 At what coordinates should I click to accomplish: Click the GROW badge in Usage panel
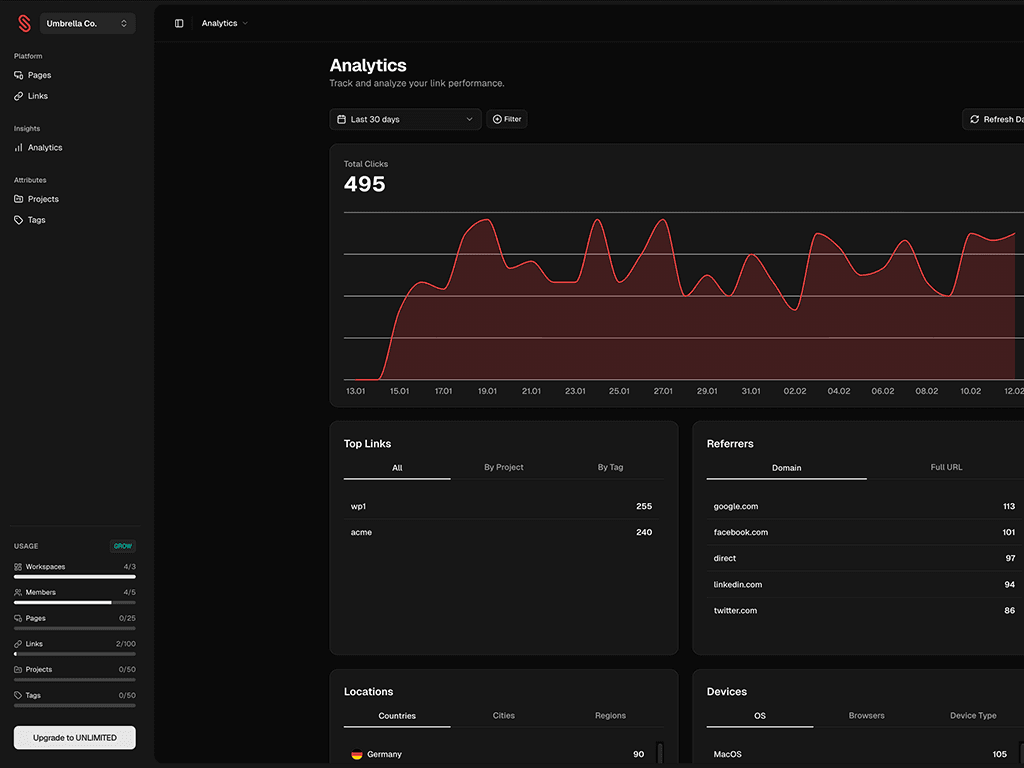click(122, 546)
